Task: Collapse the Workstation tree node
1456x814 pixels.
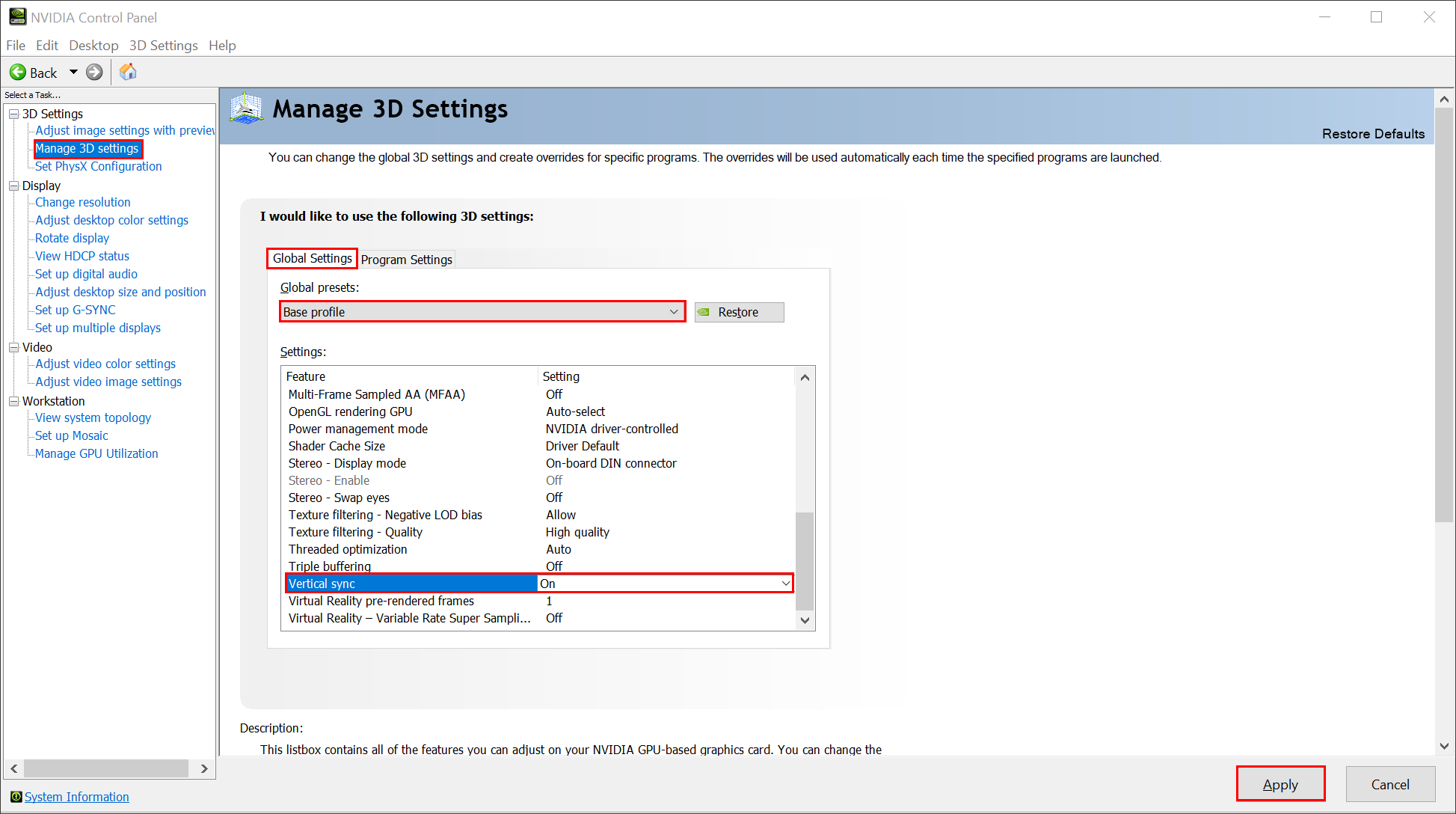Action: [x=13, y=401]
